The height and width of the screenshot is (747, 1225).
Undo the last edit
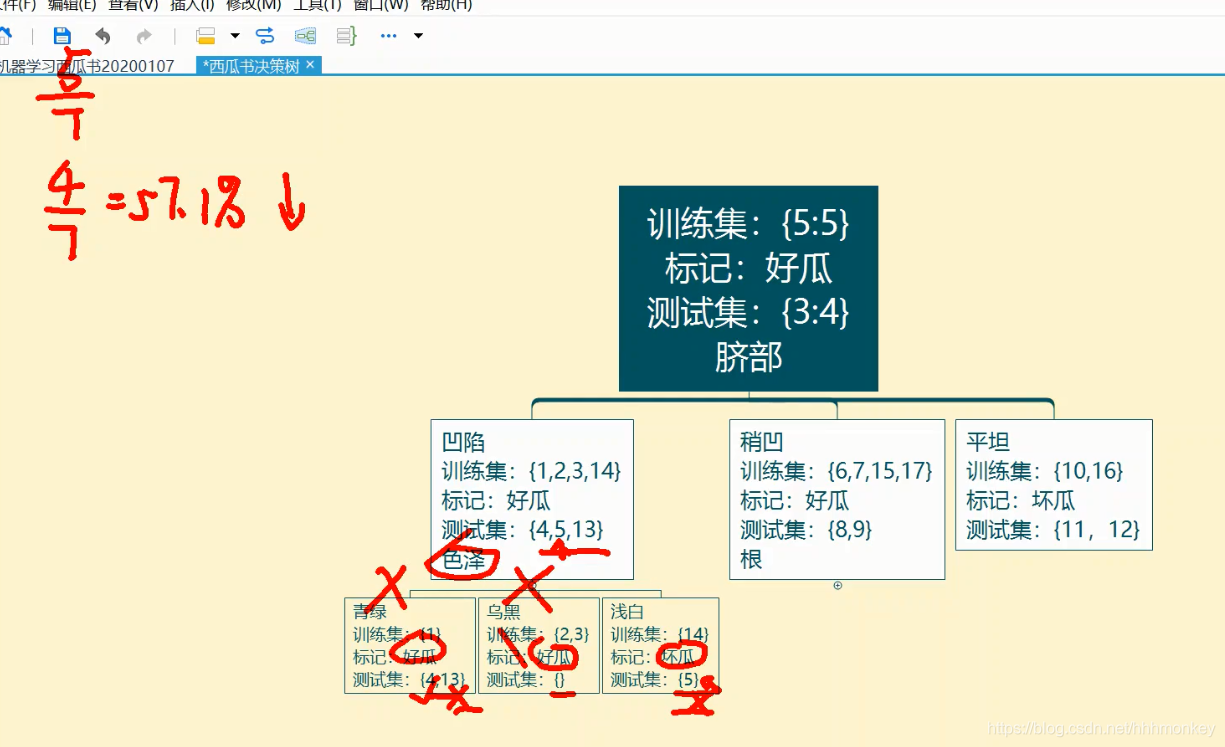[105, 35]
